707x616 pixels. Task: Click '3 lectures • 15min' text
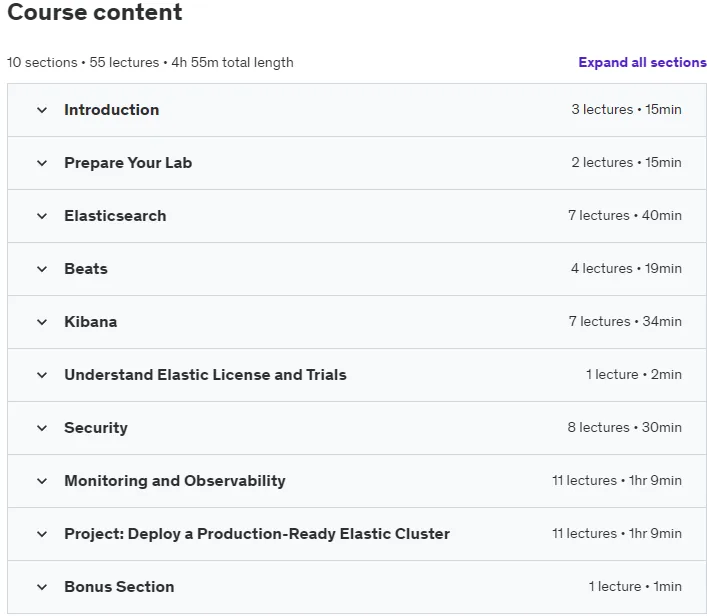tap(626, 110)
